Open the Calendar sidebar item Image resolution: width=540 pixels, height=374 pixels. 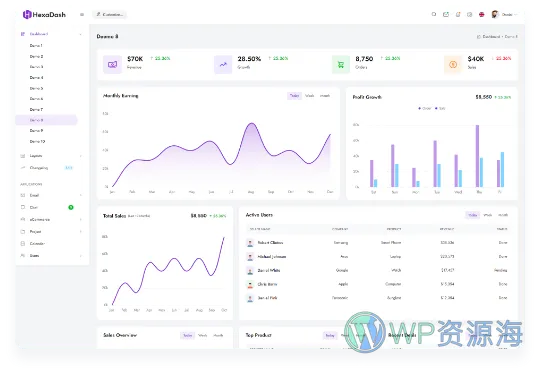(37, 243)
